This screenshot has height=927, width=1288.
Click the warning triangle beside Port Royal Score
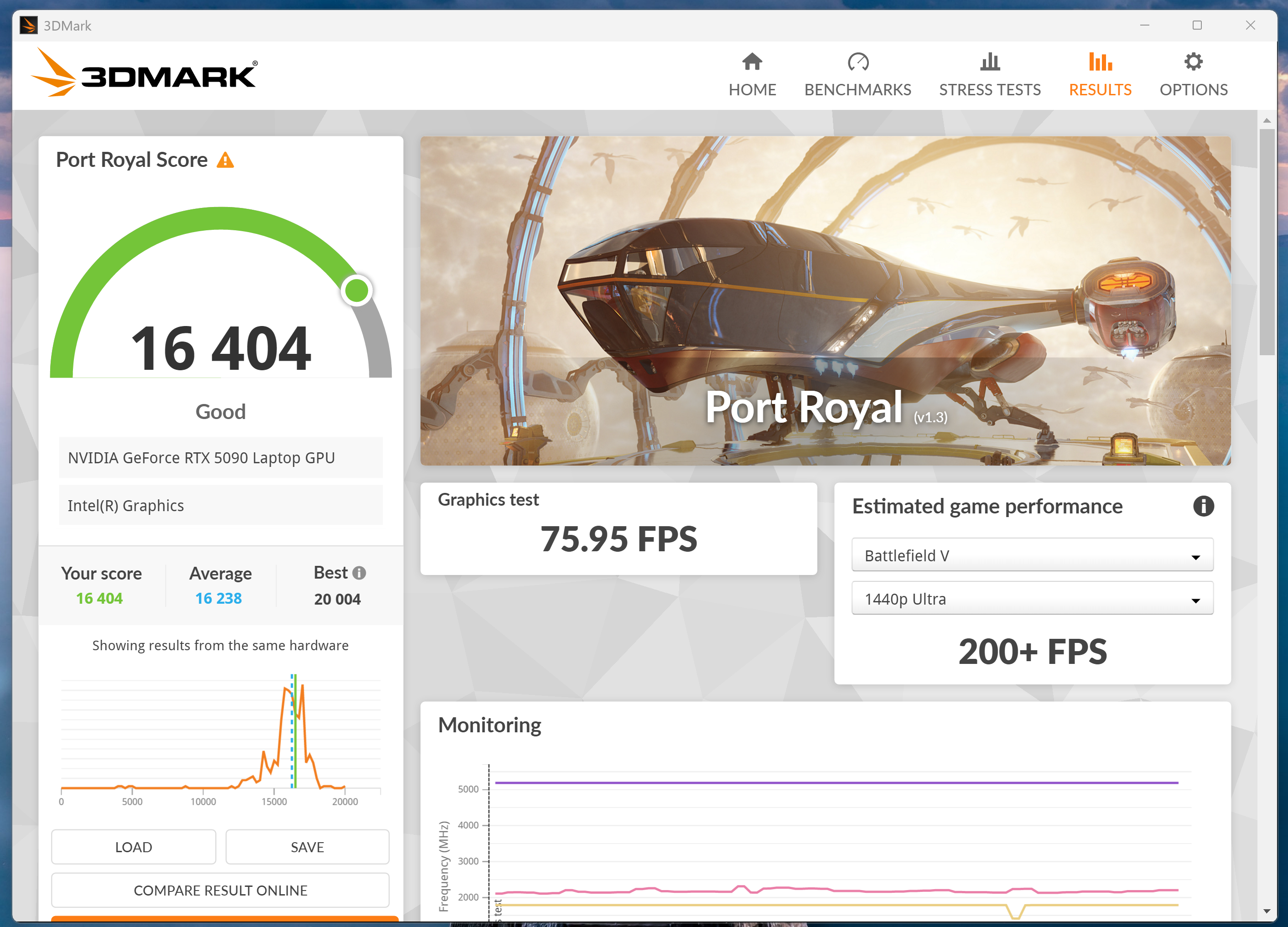pyautogui.click(x=225, y=161)
